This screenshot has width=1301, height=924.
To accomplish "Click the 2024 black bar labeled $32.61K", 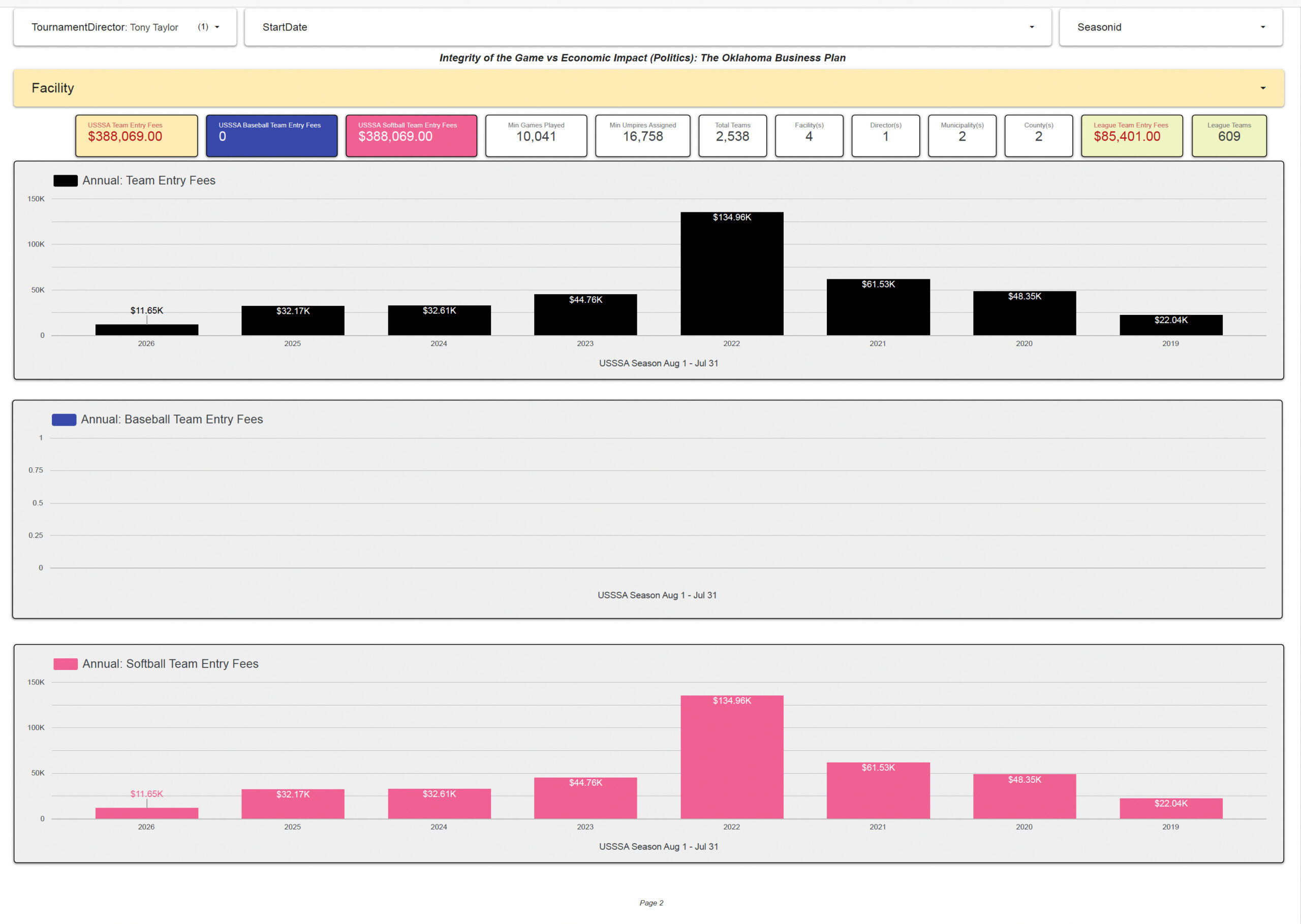I will pos(439,321).
